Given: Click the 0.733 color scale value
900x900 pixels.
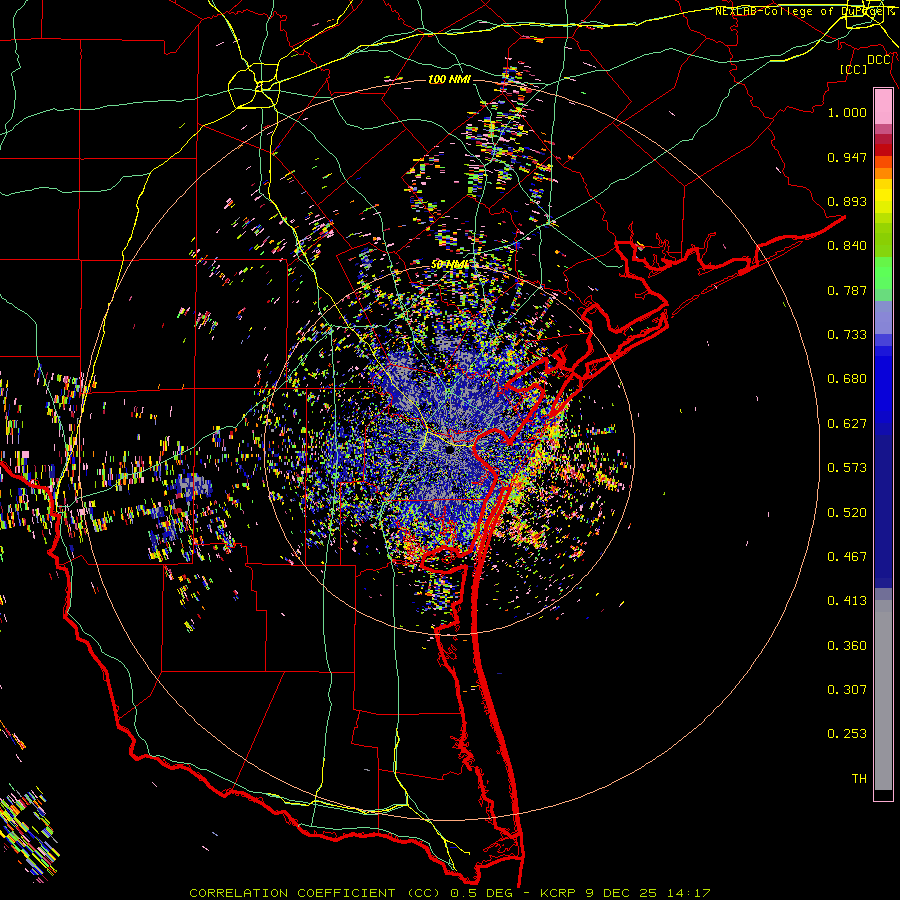Looking at the screenshot, I should click(847, 335).
